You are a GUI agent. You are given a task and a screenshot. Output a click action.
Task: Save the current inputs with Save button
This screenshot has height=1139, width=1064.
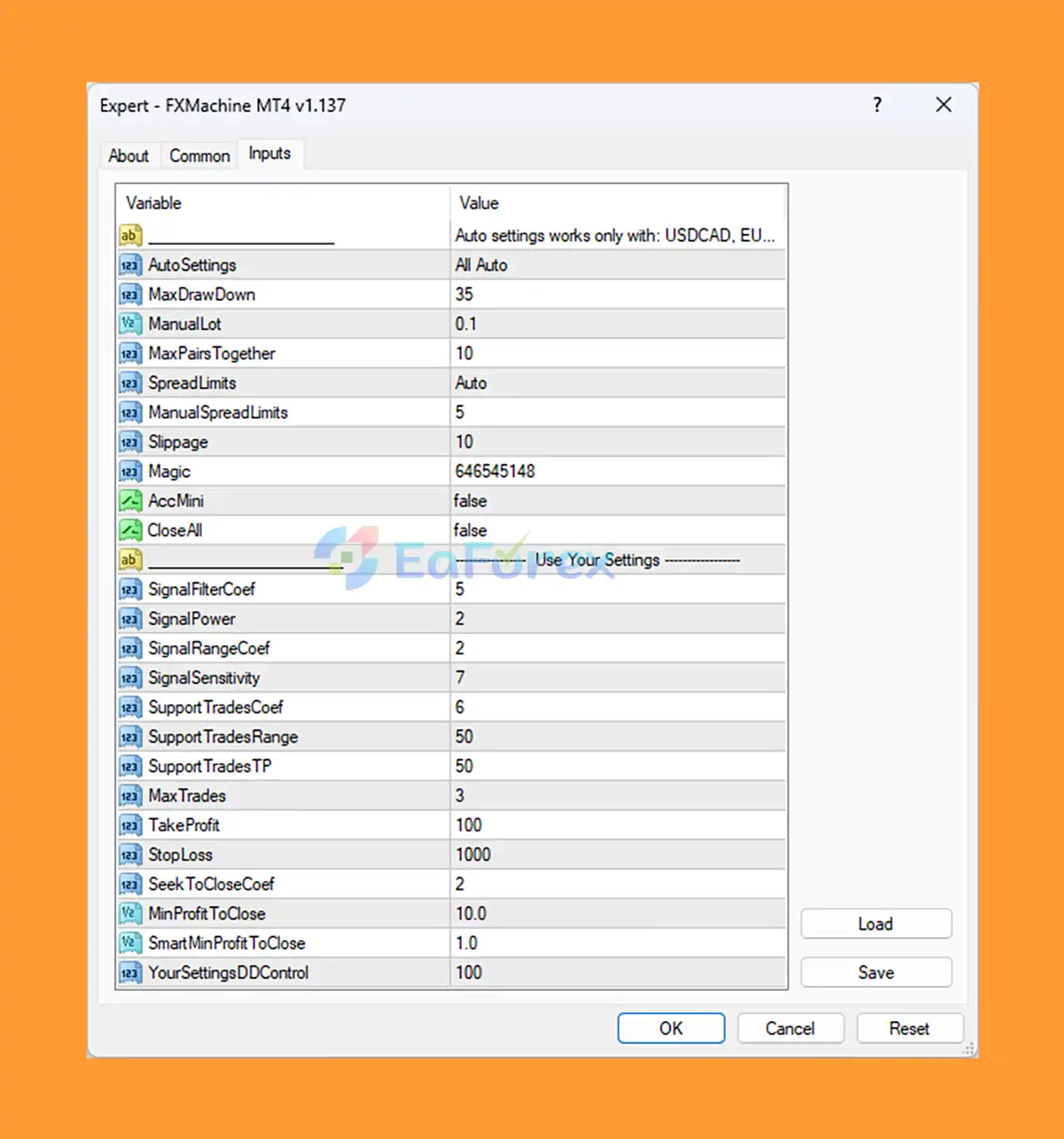pyautogui.click(x=876, y=972)
